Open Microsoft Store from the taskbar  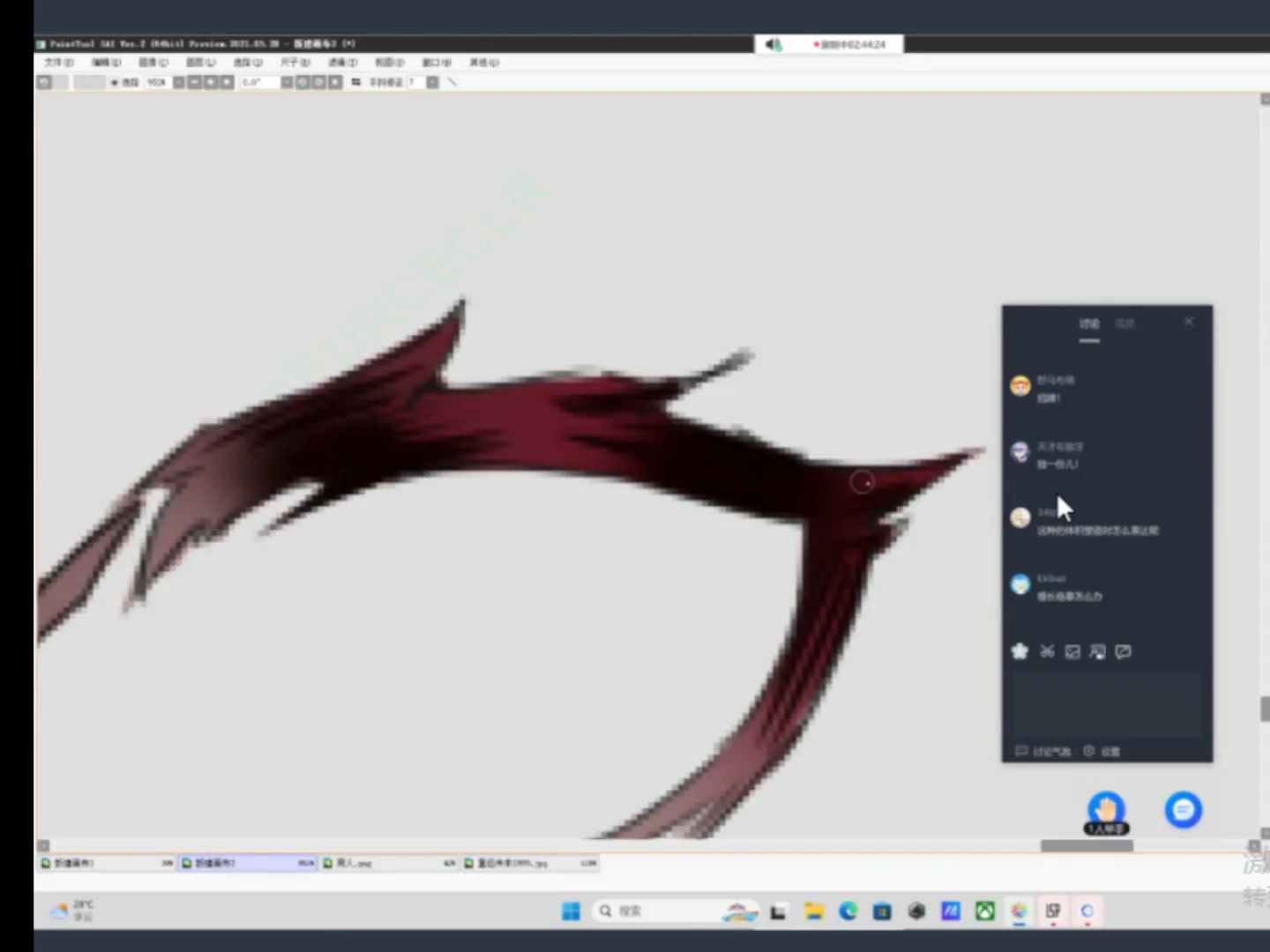(882, 911)
